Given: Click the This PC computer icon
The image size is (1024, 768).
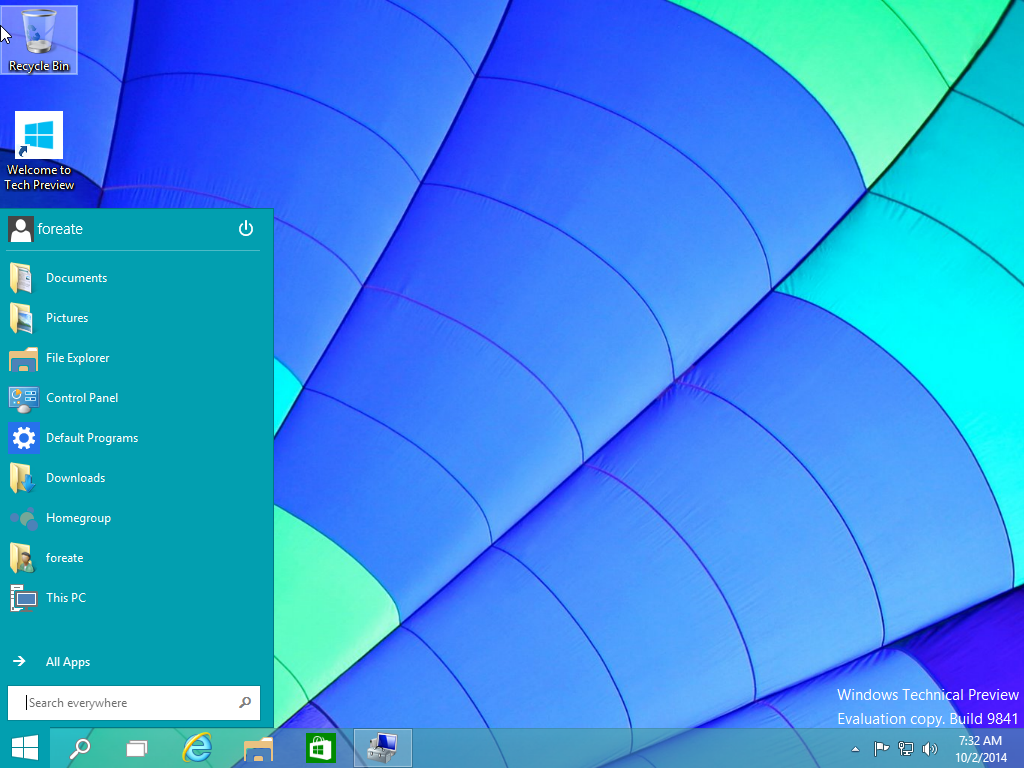Looking at the screenshot, I should coord(24,598).
